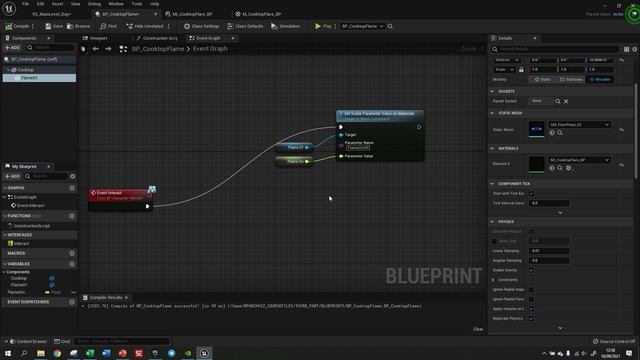Open Details property matrix grid icon
The width and height of the screenshot is (640, 360).
[x=626, y=49]
